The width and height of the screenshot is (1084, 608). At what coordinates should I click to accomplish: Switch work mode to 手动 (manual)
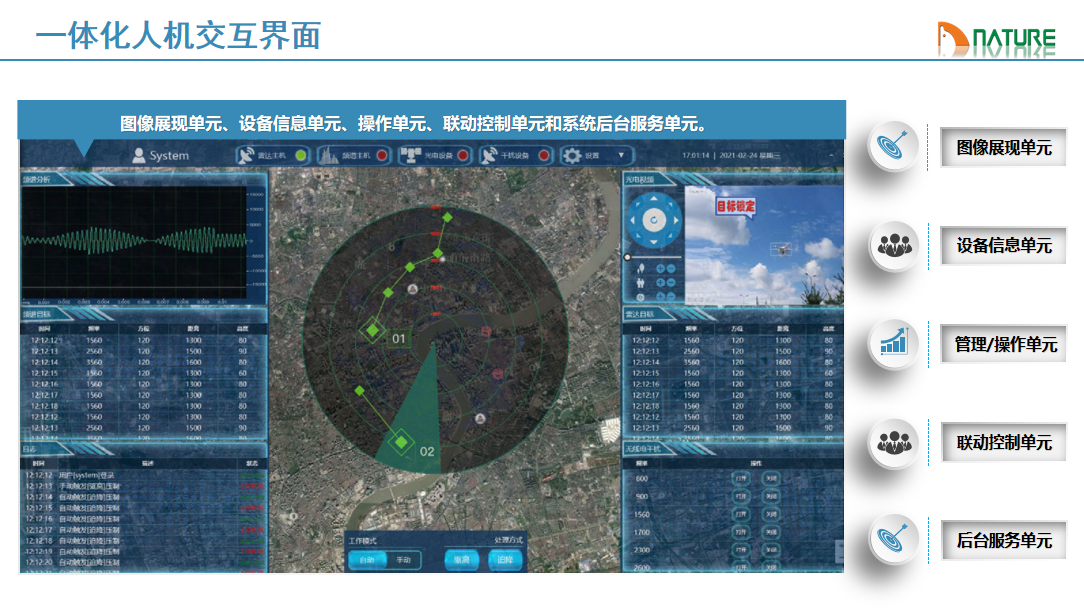[x=404, y=560]
